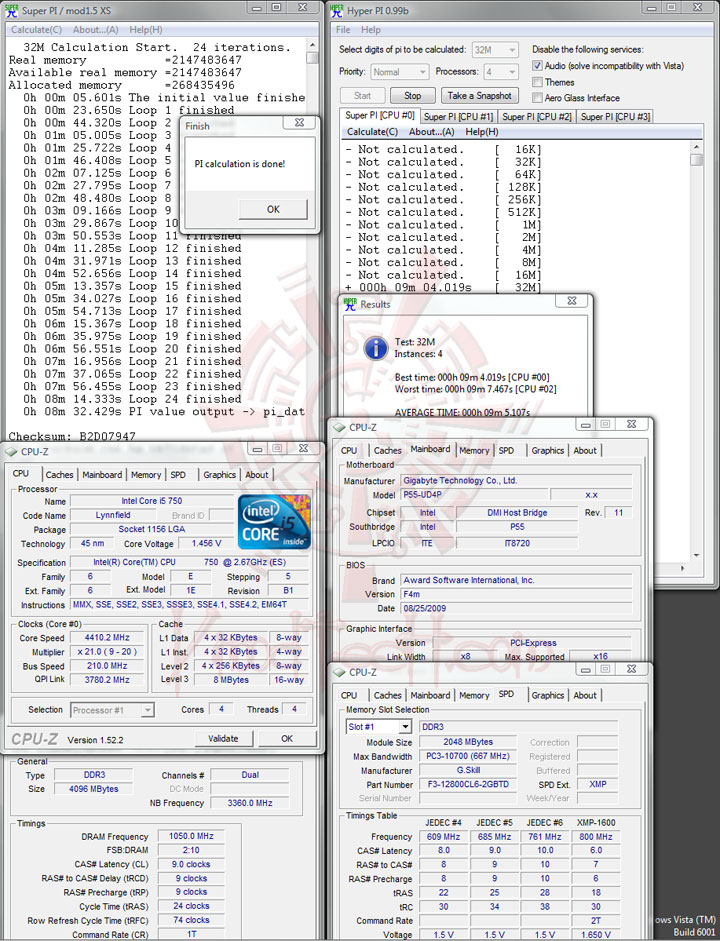Click the Results dialog info icon
Viewport: 720px width, 941px height.
click(376, 348)
